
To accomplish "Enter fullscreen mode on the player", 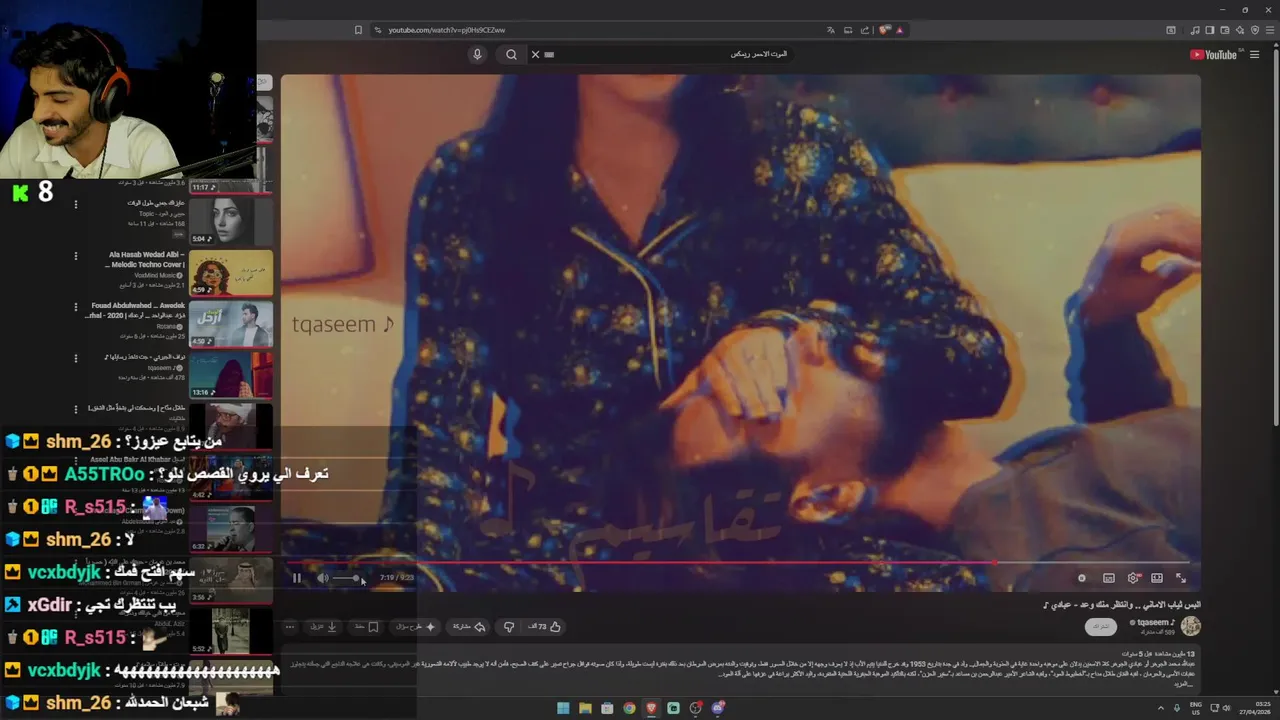I will tap(1181, 578).
